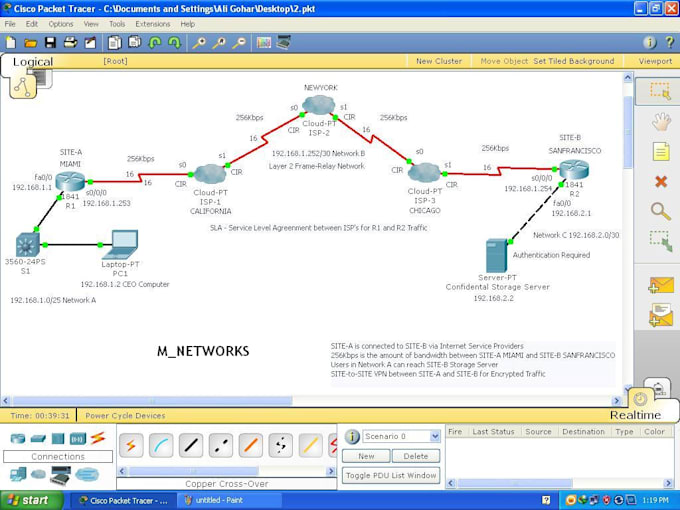
Task: Pick phone cable connection
Action: coord(281,445)
